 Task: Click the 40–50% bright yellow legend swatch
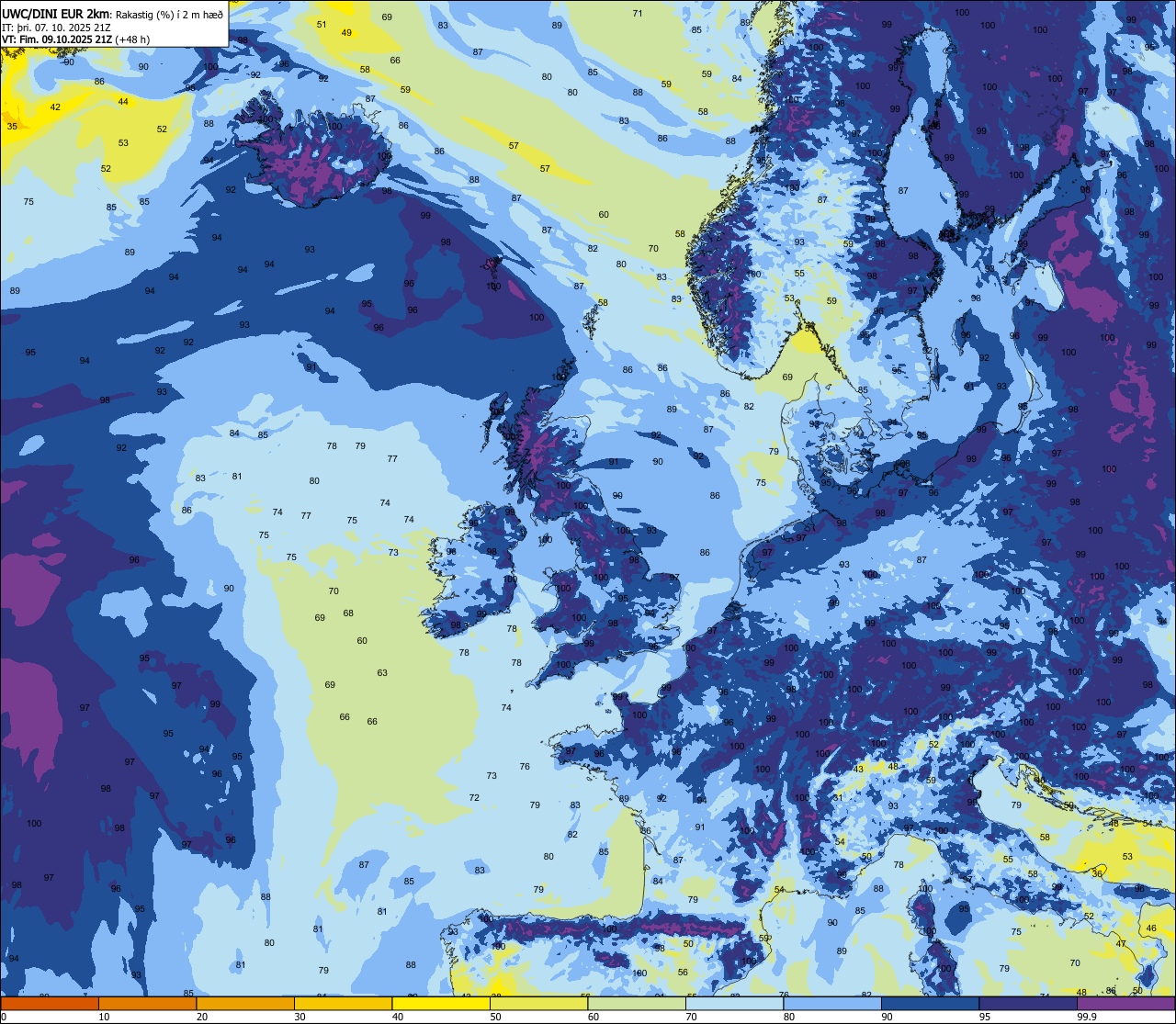coord(441,1004)
